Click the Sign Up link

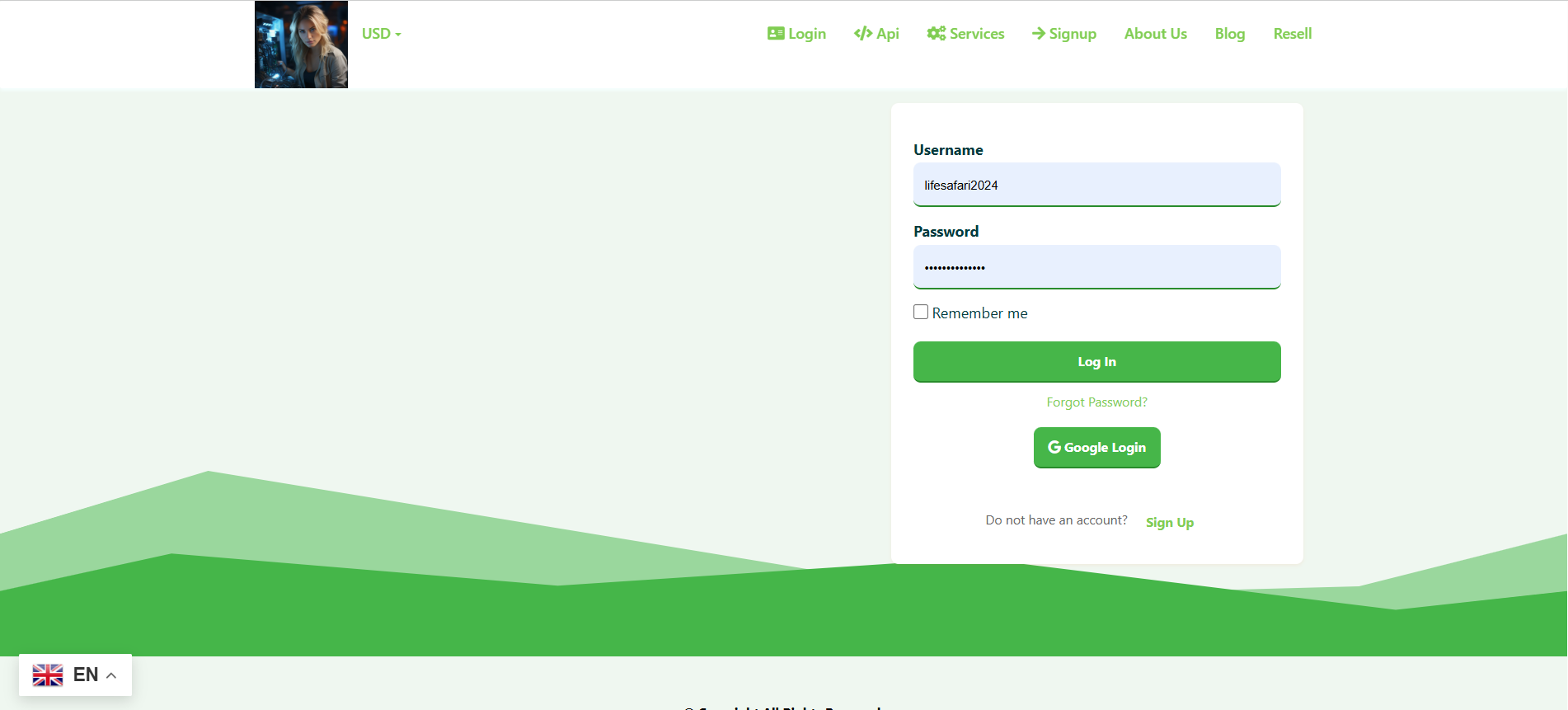click(1169, 523)
